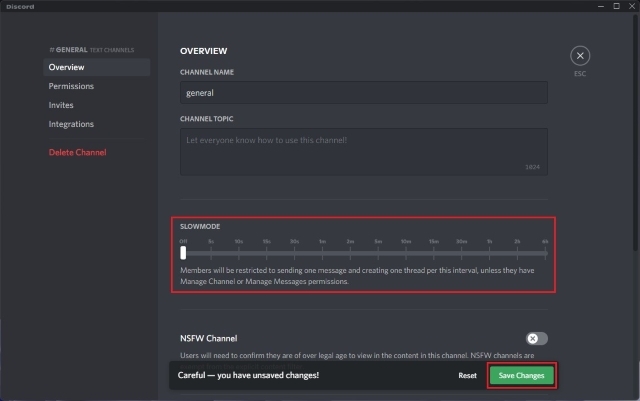This screenshot has height=401, width=640.
Task: Click the settings page vertical scrollbar
Action: (637, 135)
